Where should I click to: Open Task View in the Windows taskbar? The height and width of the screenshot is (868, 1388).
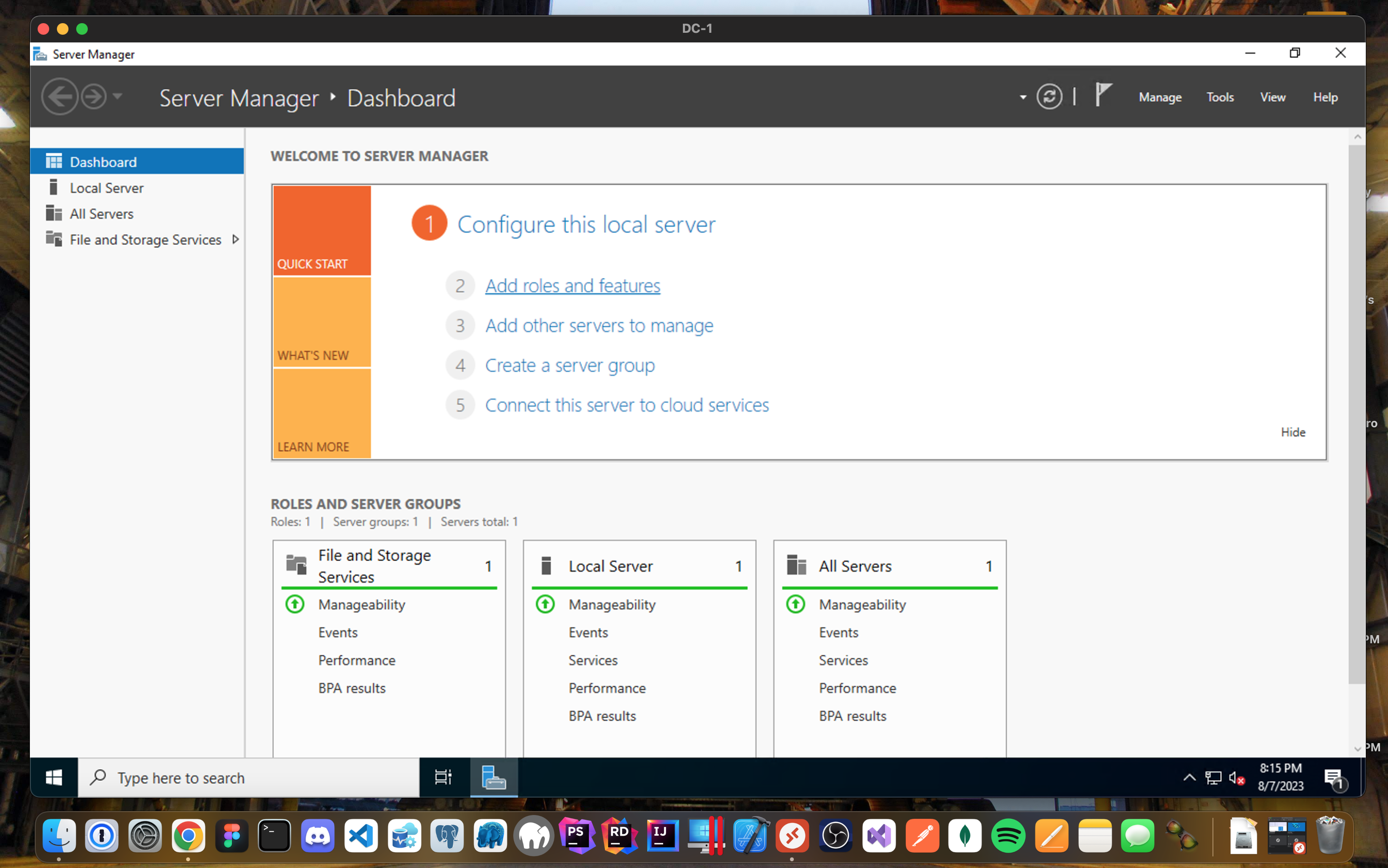443,777
